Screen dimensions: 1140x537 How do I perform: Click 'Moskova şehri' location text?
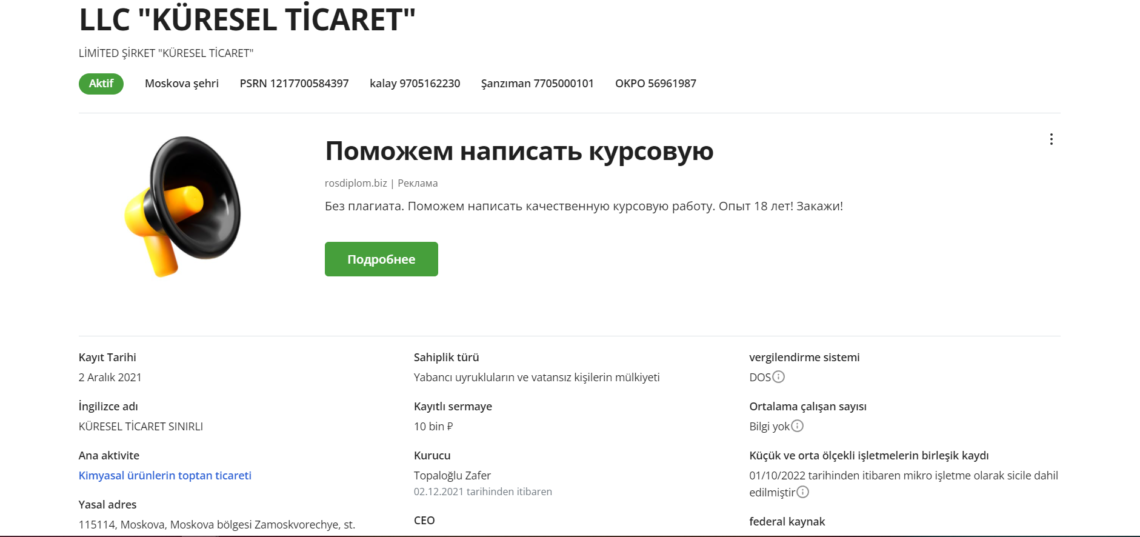coord(181,84)
